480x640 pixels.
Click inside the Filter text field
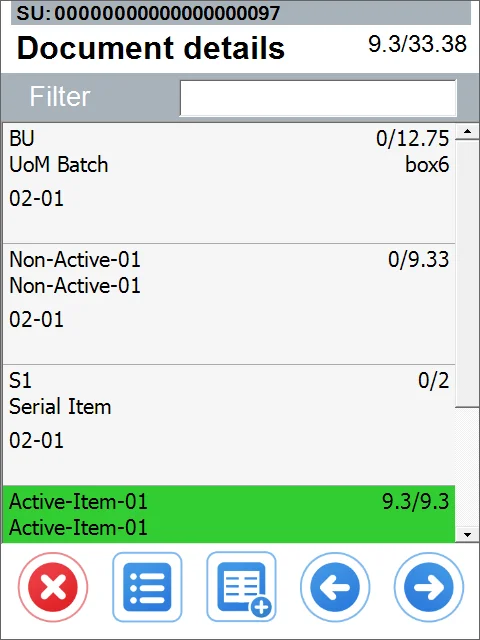318,98
